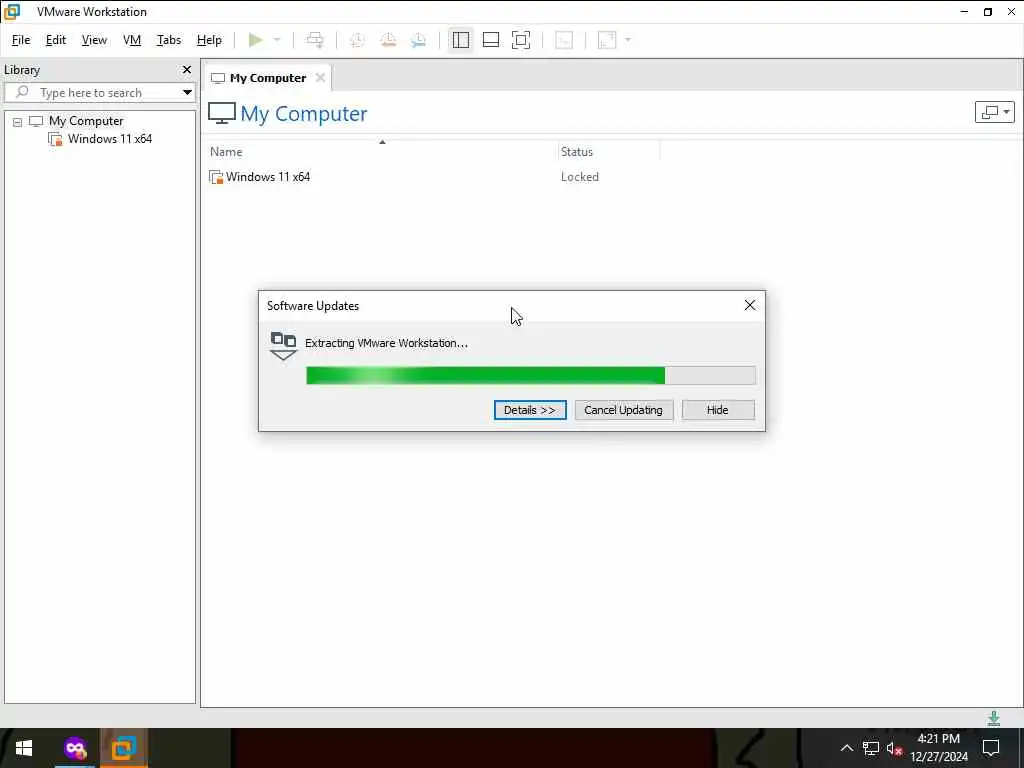Image resolution: width=1024 pixels, height=768 pixels.
Task: Click the network tray icon
Action: click(x=871, y=748)
